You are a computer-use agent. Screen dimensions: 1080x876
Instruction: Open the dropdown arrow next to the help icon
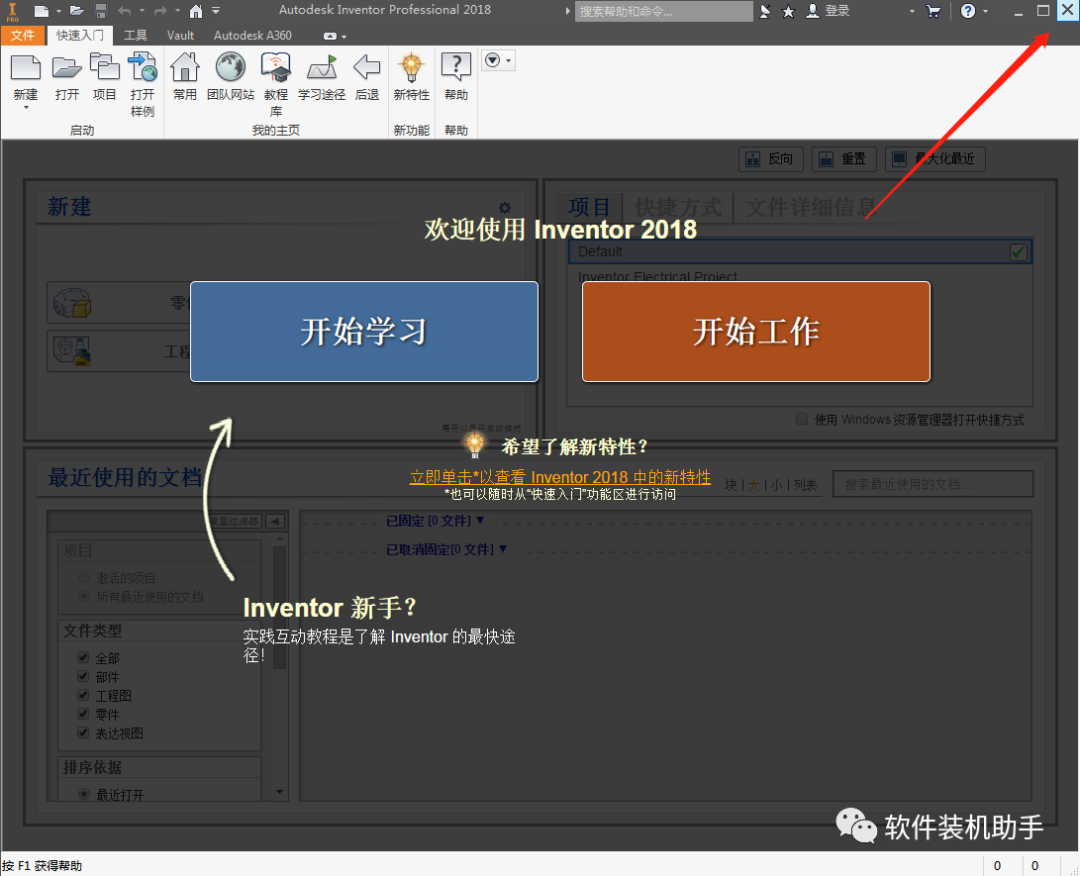pyautogui.click(x=985, y=12)
